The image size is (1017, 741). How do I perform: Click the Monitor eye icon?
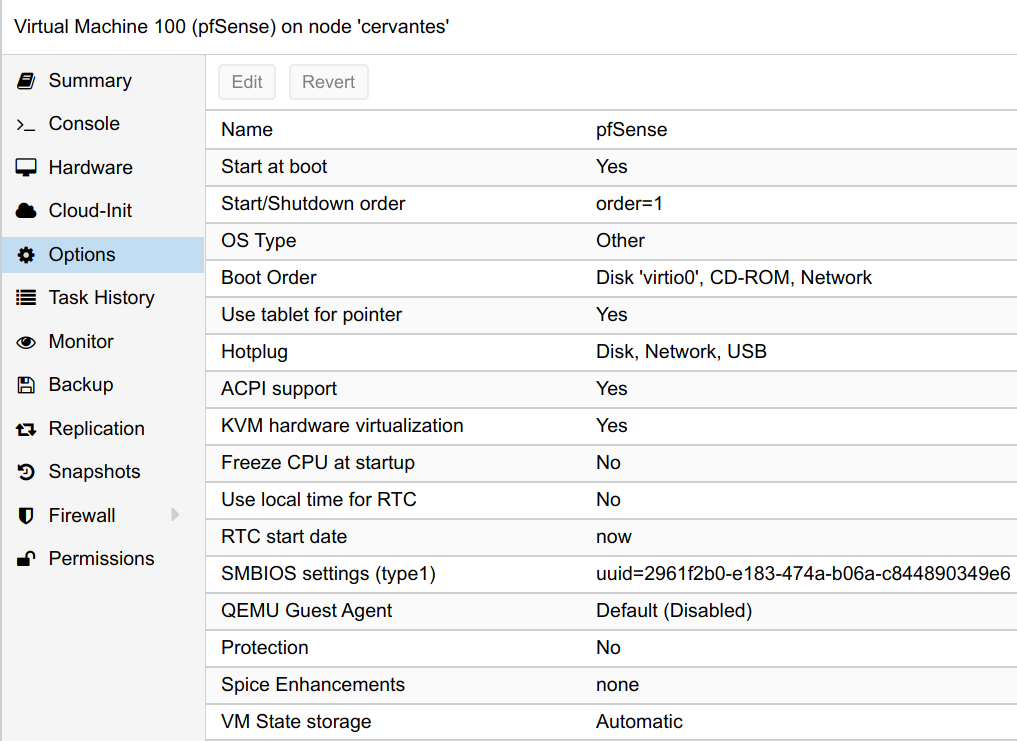coord(26,342)
